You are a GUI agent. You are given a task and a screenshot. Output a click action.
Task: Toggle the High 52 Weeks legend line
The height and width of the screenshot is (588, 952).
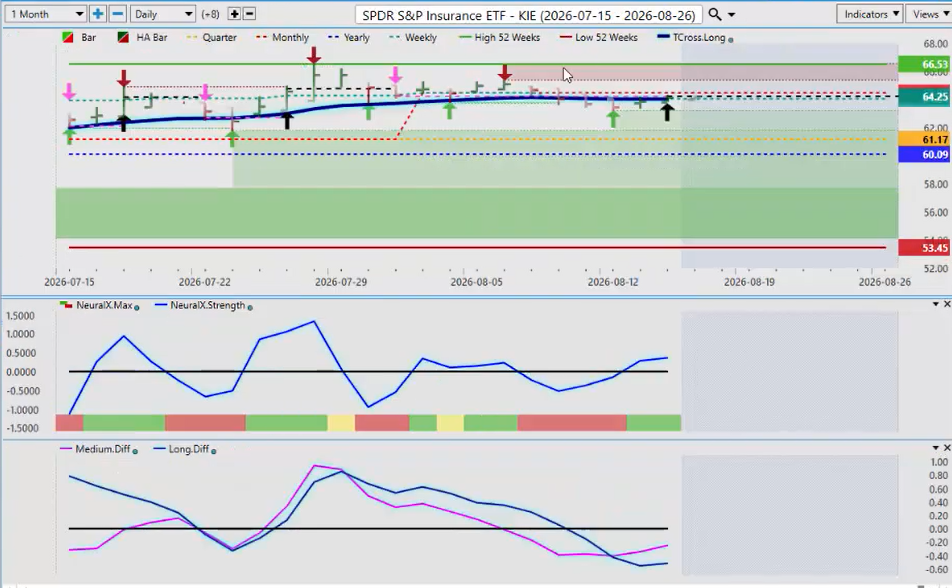pos(499,38)
